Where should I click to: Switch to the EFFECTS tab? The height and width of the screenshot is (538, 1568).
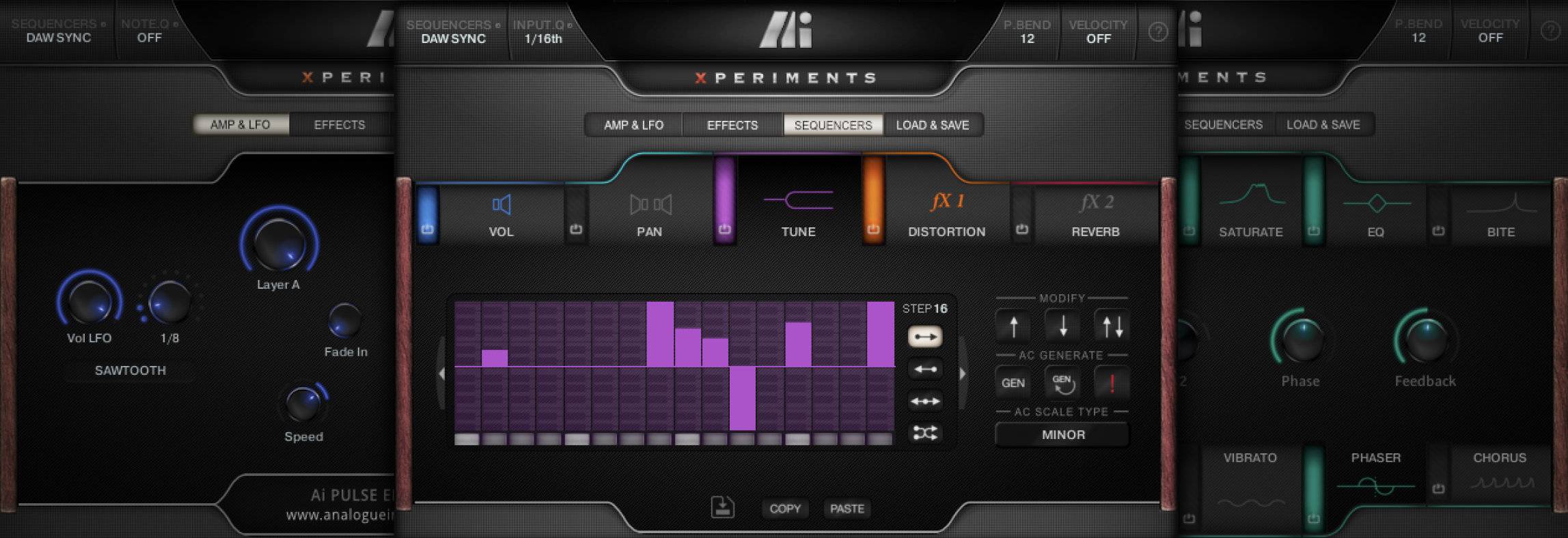point(732,125)
